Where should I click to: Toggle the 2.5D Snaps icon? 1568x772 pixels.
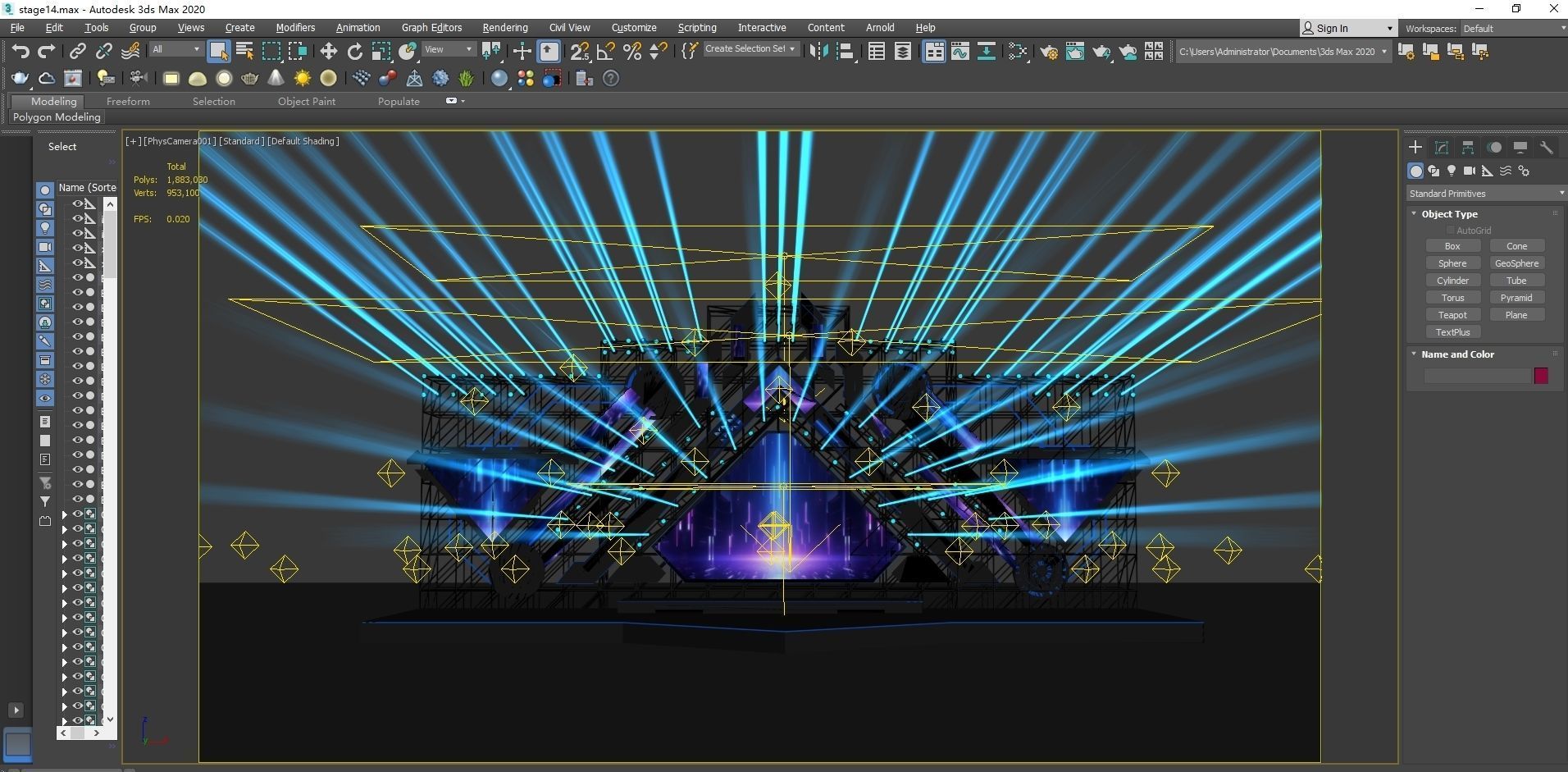click(x=579, y=52)
